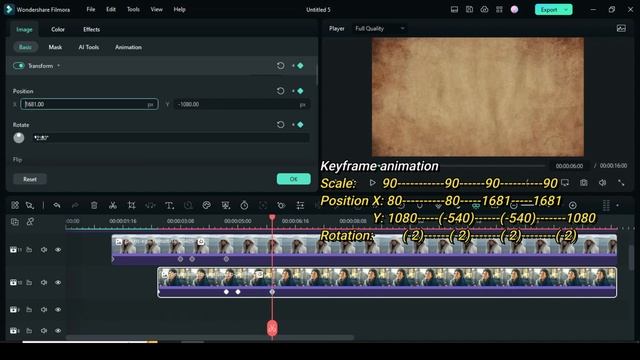Reset Rotate with its circular arrow
This screenshot has height=360, width=640.
[280, 124]
